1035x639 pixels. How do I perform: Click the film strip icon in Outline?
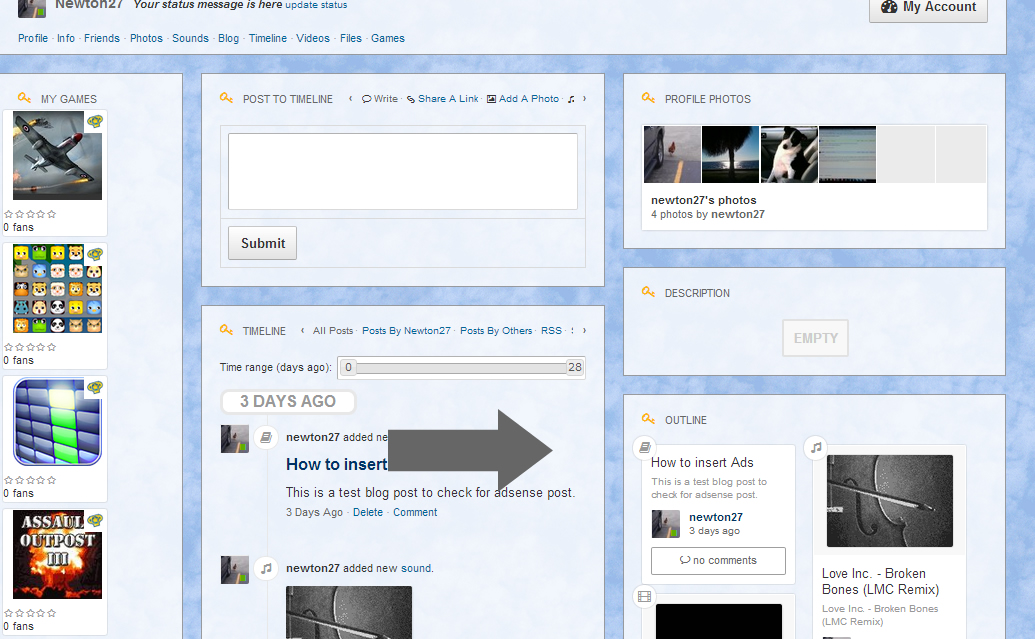pyautogui.click(x=646, y=597)
